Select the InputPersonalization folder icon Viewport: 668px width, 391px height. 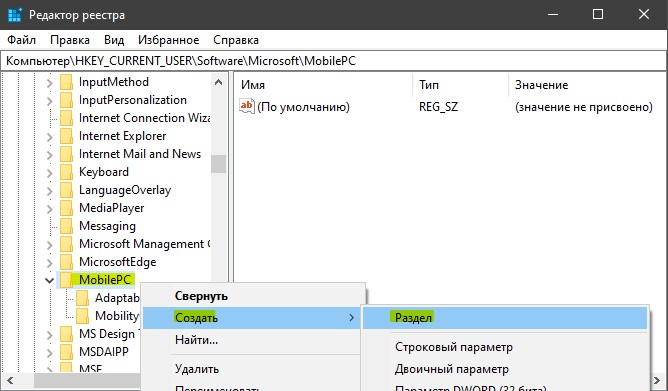point(66,100)
